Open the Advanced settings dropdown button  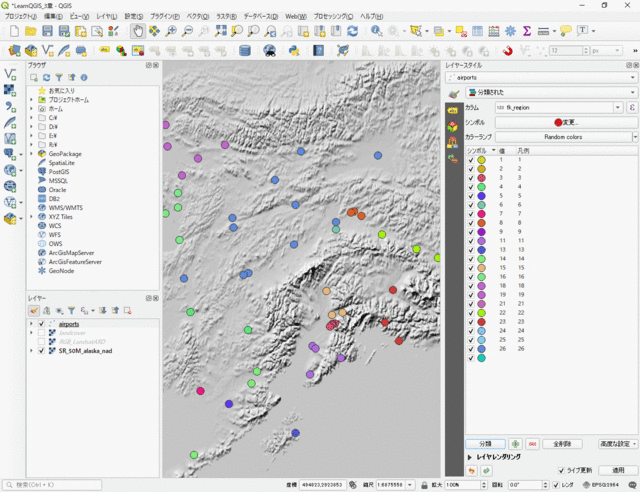pyautogui.click(x=618, y=444)
